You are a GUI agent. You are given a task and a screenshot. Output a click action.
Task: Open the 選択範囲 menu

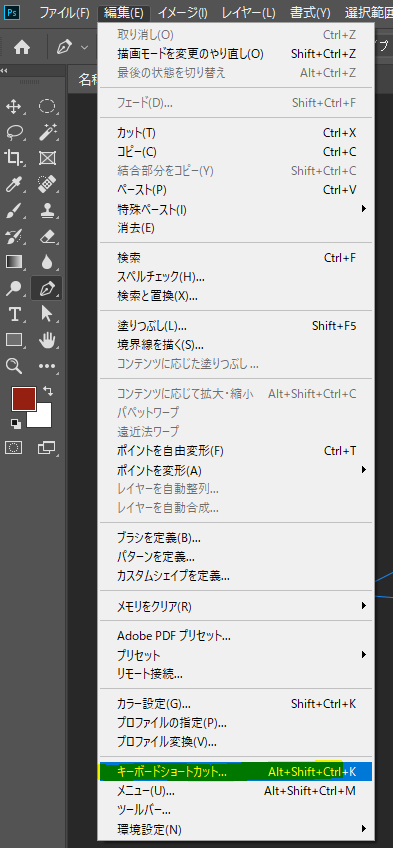click(x=369, y=12)
